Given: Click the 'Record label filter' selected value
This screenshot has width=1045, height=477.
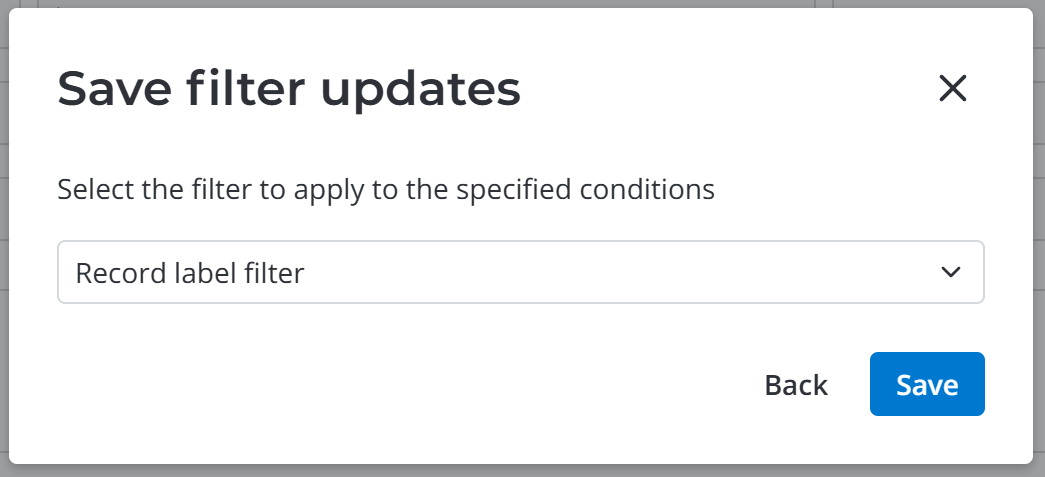Looking at the screenshot, I should pyautogui.click(x=190, y=272).
